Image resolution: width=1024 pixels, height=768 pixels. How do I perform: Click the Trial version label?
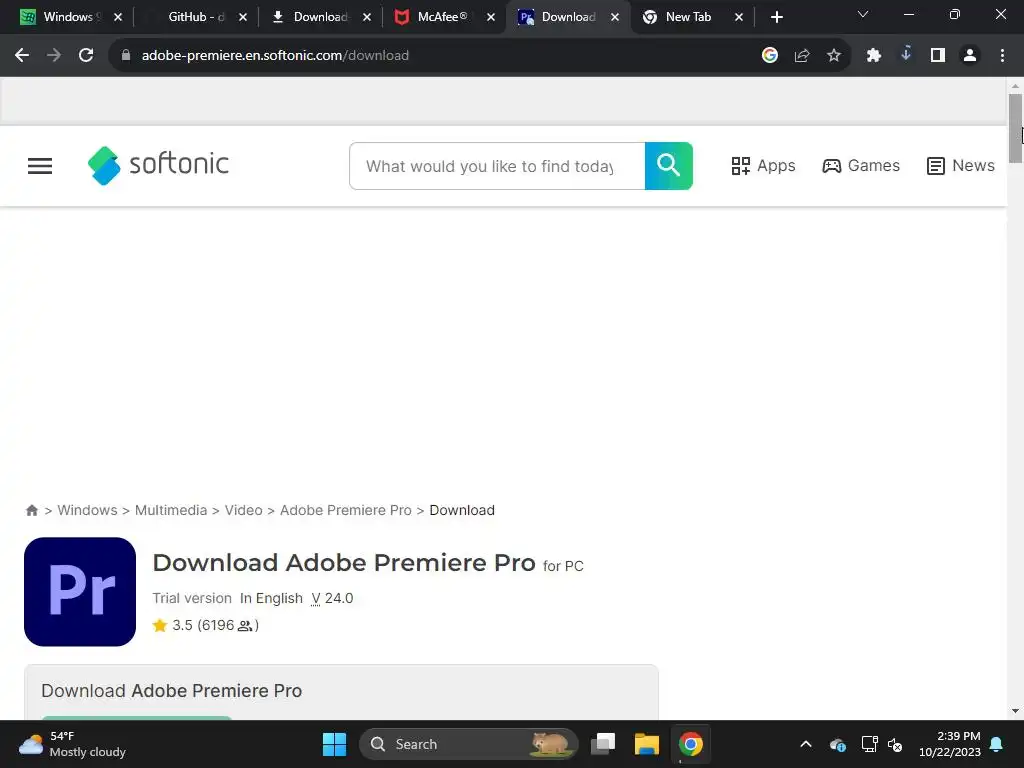[192, 598]
